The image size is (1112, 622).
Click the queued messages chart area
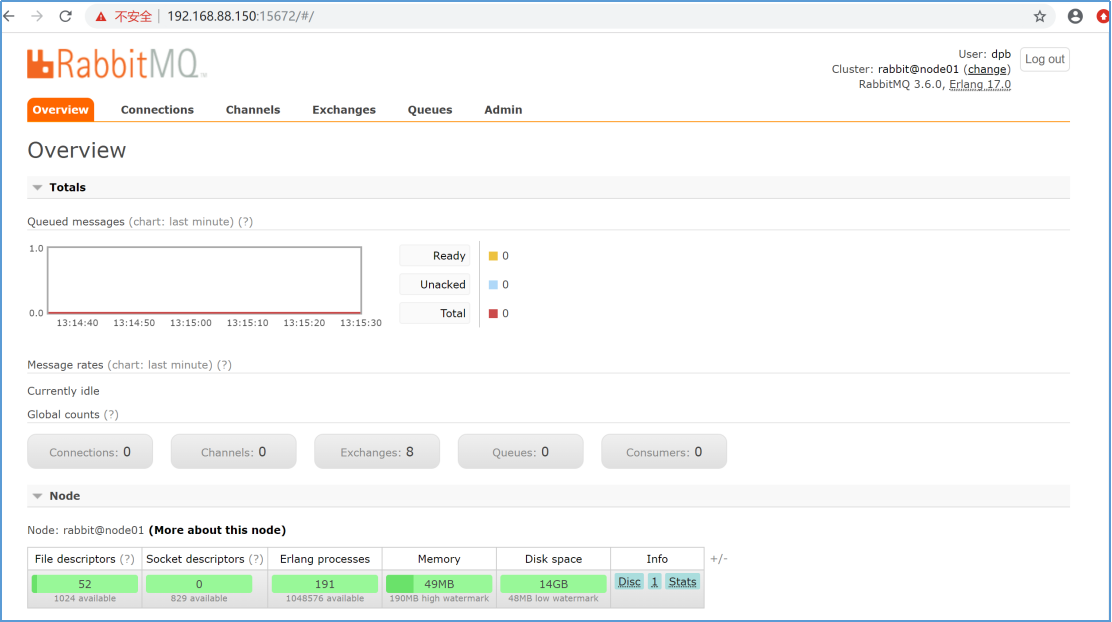pos(204,280)
